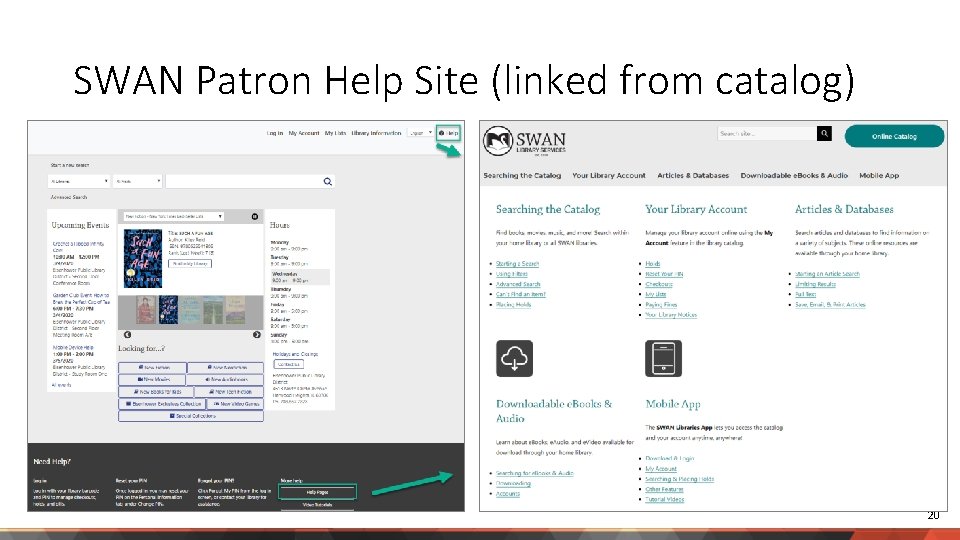Click Find in My Library button
960x540 pixels.
(190, 263)
